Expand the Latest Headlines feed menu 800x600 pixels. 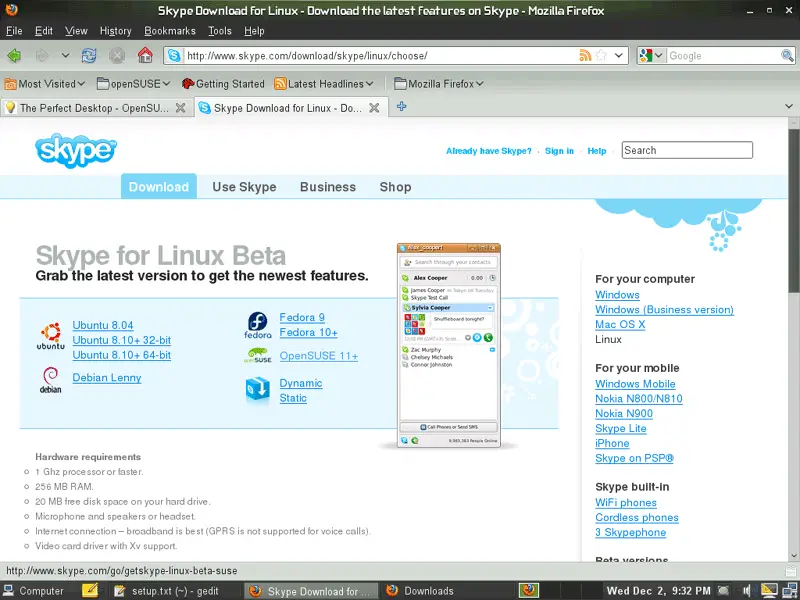click(324, 84)
